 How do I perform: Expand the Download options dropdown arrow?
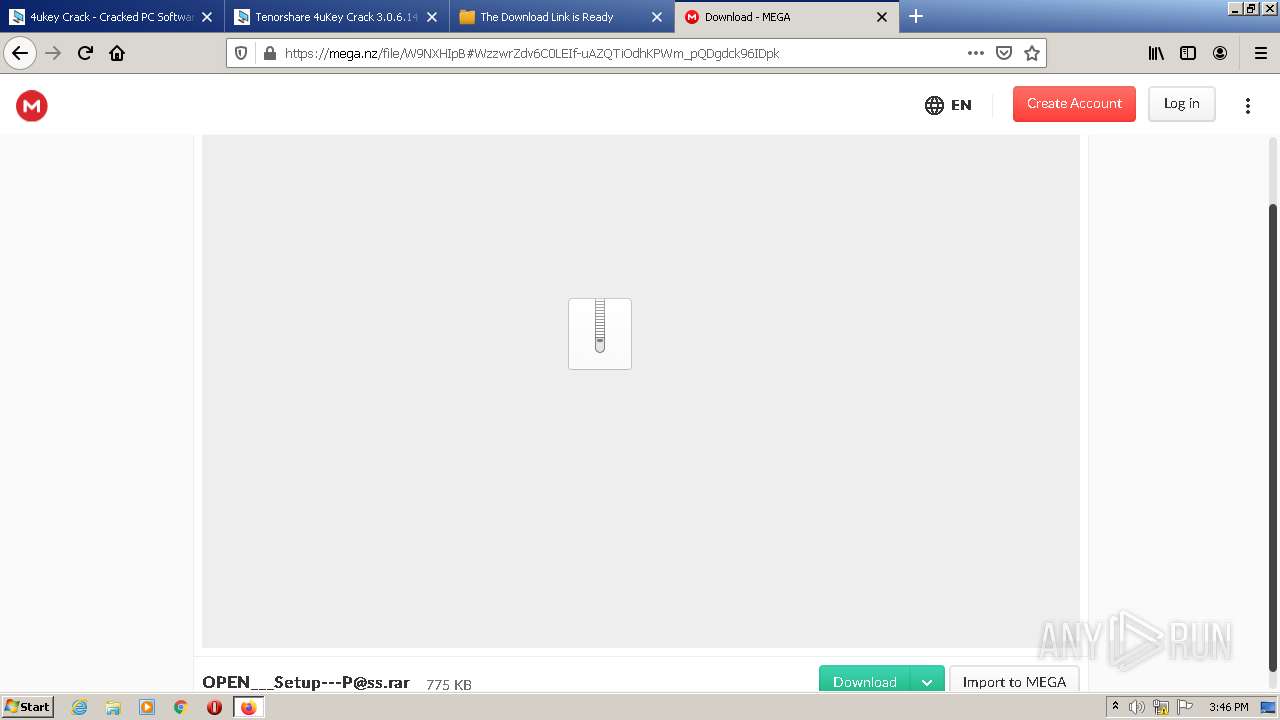[927, 681]
